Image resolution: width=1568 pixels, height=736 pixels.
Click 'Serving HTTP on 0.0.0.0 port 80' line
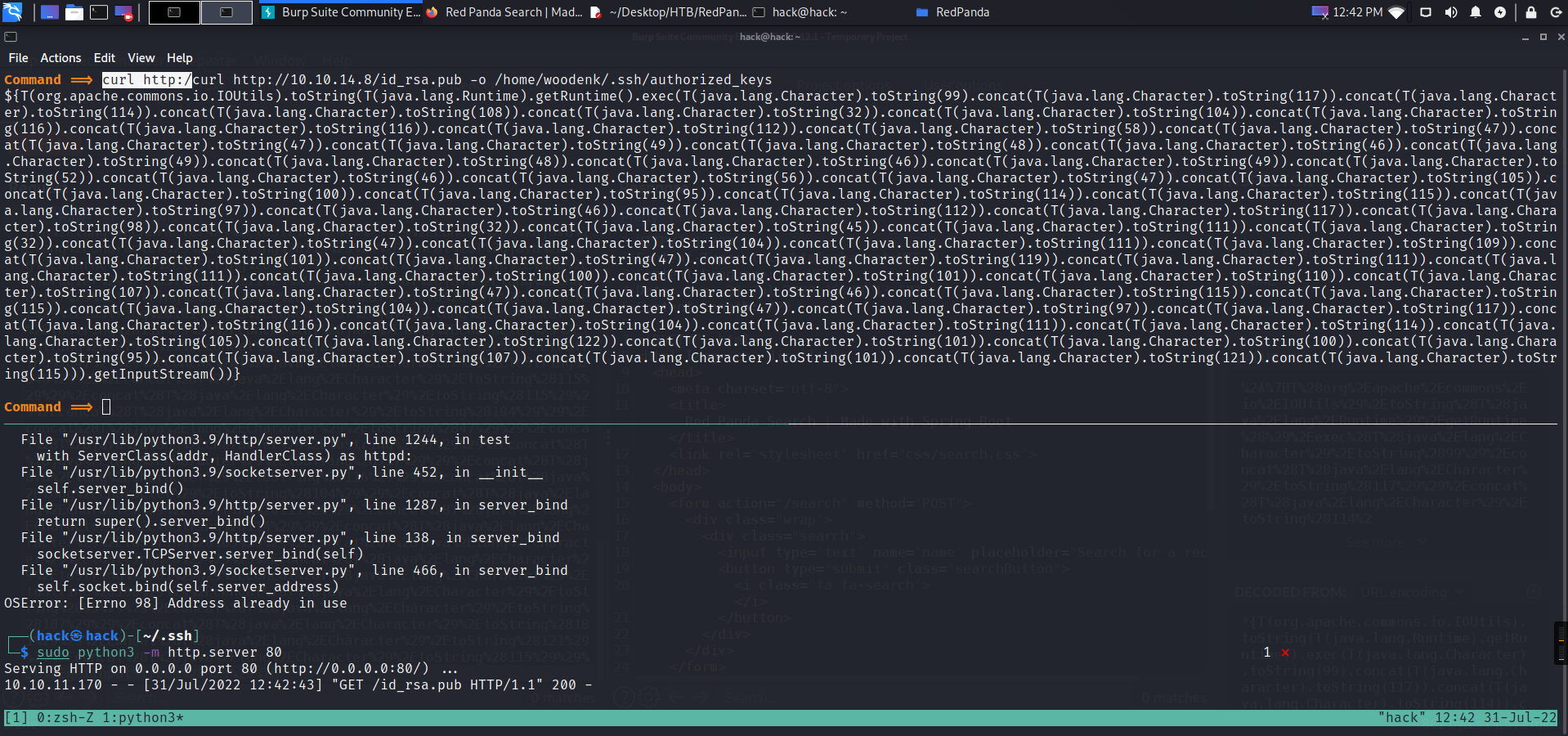tap(231, 668)
